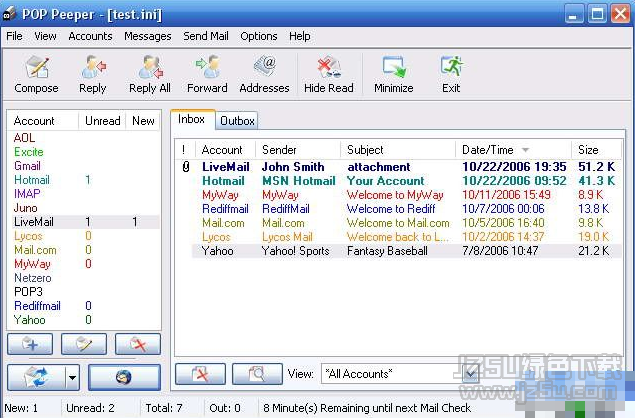Select the 'Your Account' MSN Hotmail message
Image resolution: width=635 pixels, height=418 pixels.
399,181
